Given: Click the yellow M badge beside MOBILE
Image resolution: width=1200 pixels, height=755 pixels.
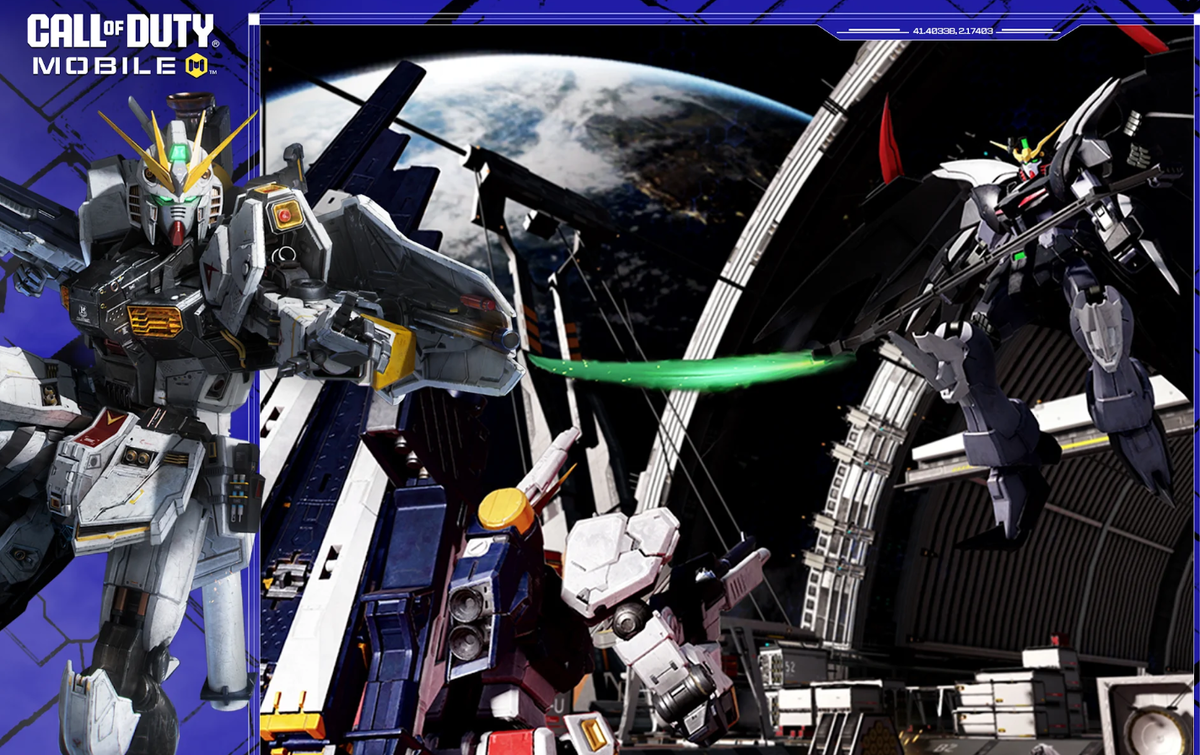Looking at the screenshot, I should [195, 66].
